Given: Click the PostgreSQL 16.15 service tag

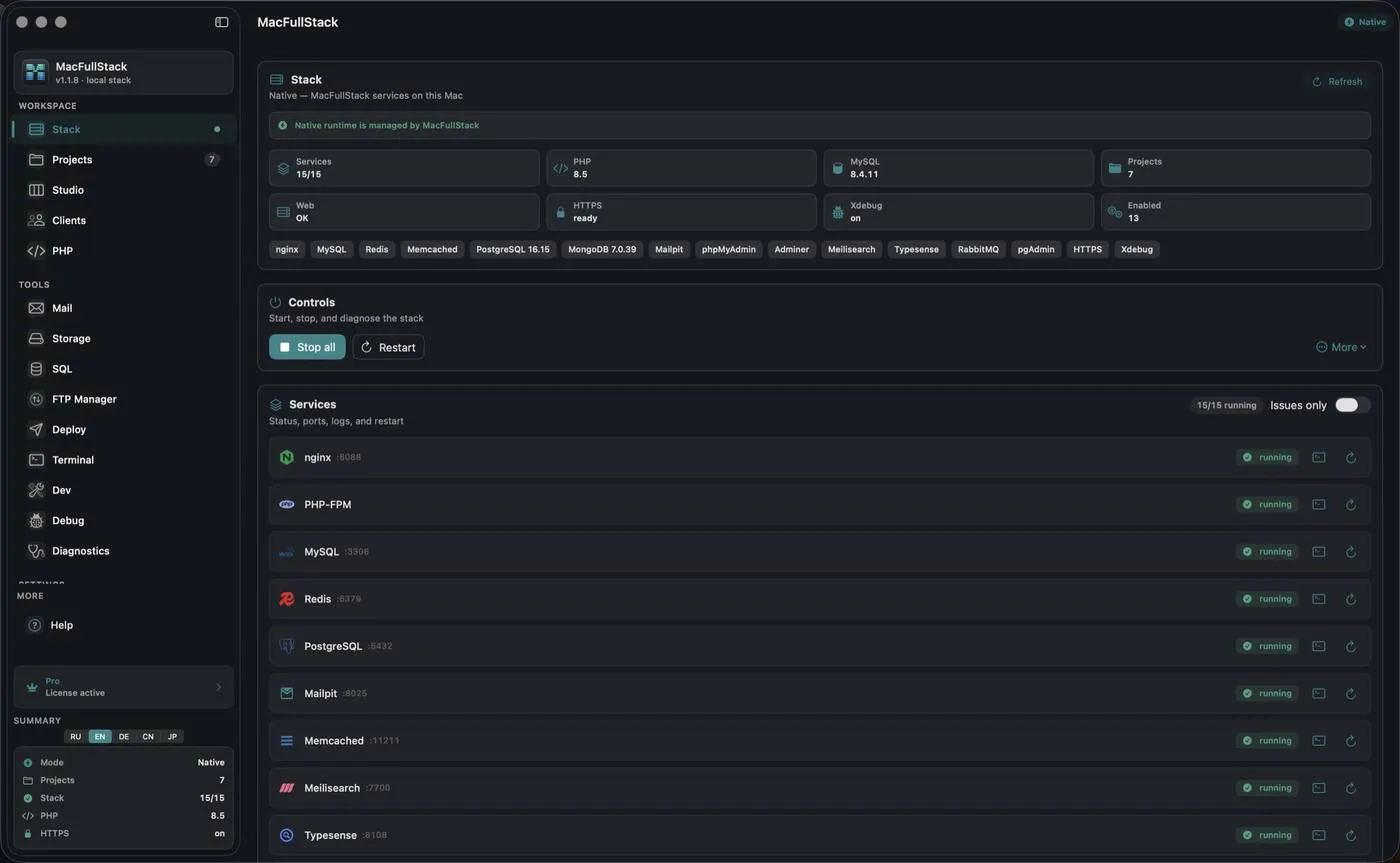Looking at the screenshot, I should pos(513,250).
